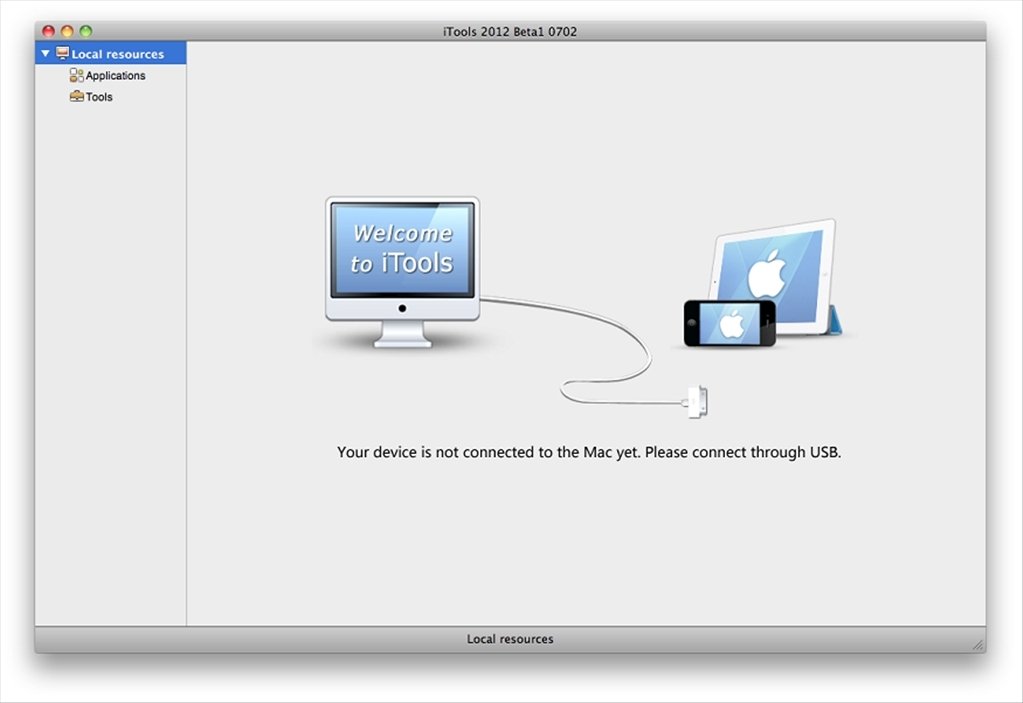Click the Local resources computer icon
This screenshot has height=703, width=1023.
(x=63, y=53)
